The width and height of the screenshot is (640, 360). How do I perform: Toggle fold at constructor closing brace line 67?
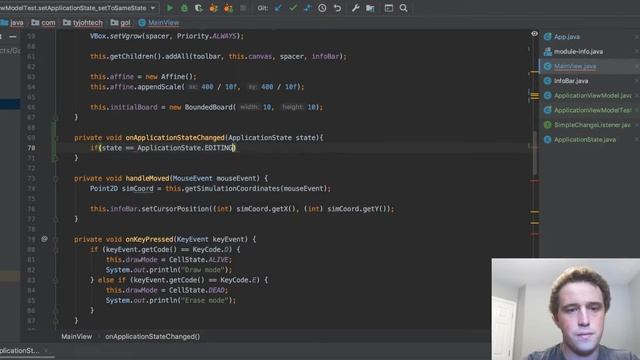click(x=56, y=118)
